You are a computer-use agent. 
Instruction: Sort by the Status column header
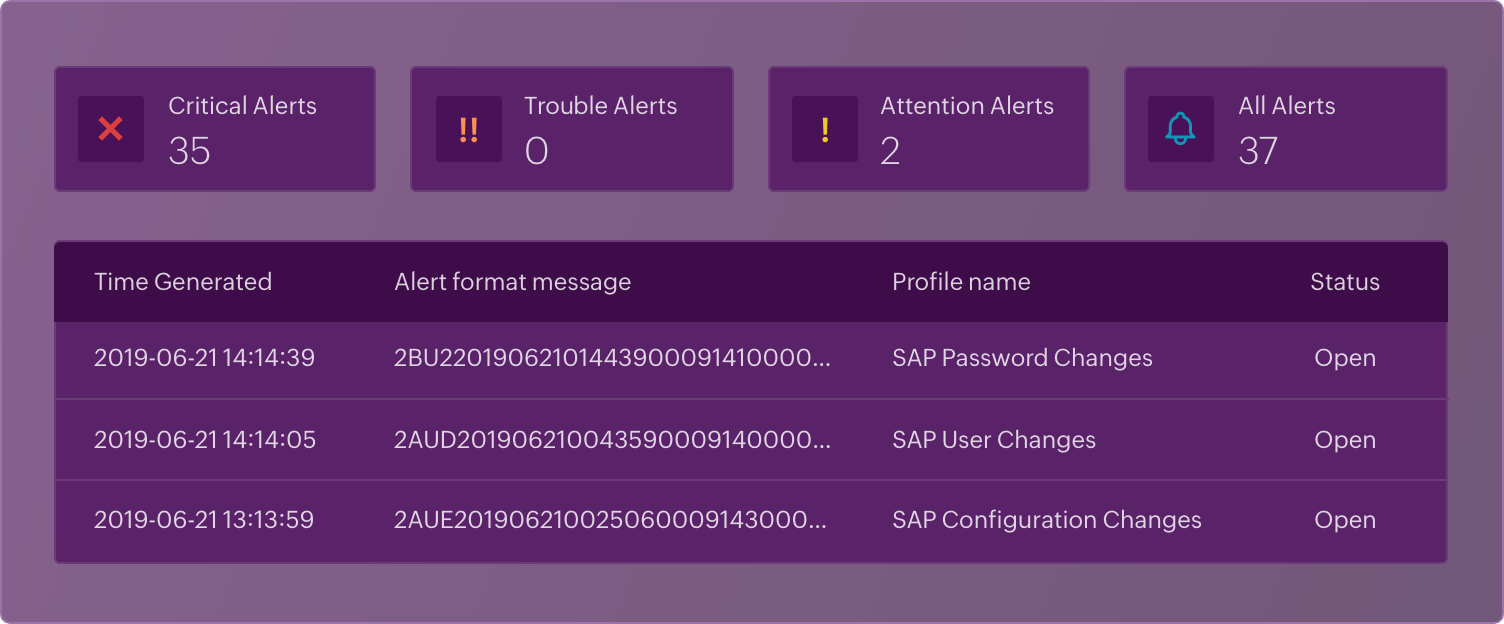coord(1345,282)
